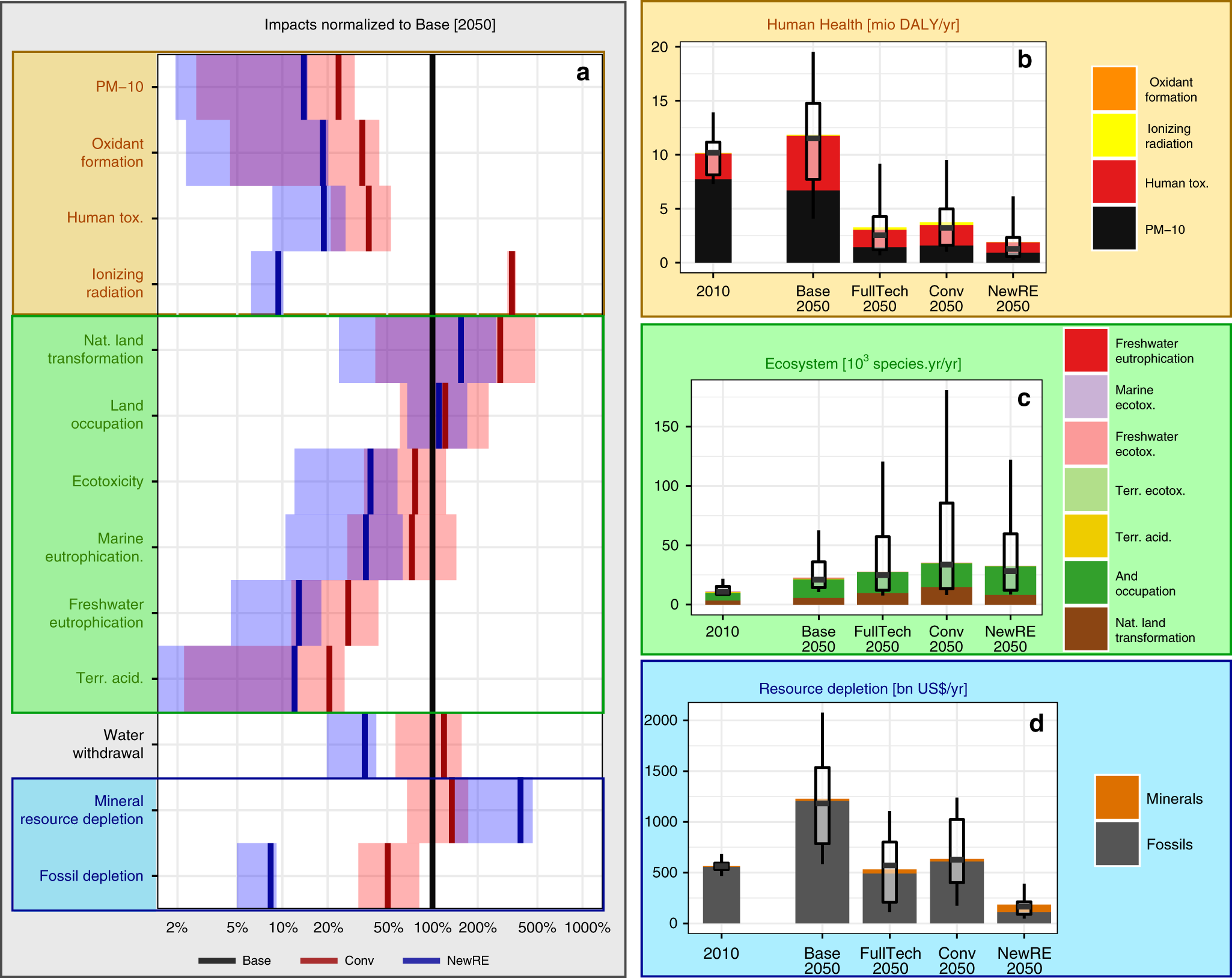Click the yellow Terr. acid. legend swatch
The image size is (1232, 978).
click(1085, 536)
